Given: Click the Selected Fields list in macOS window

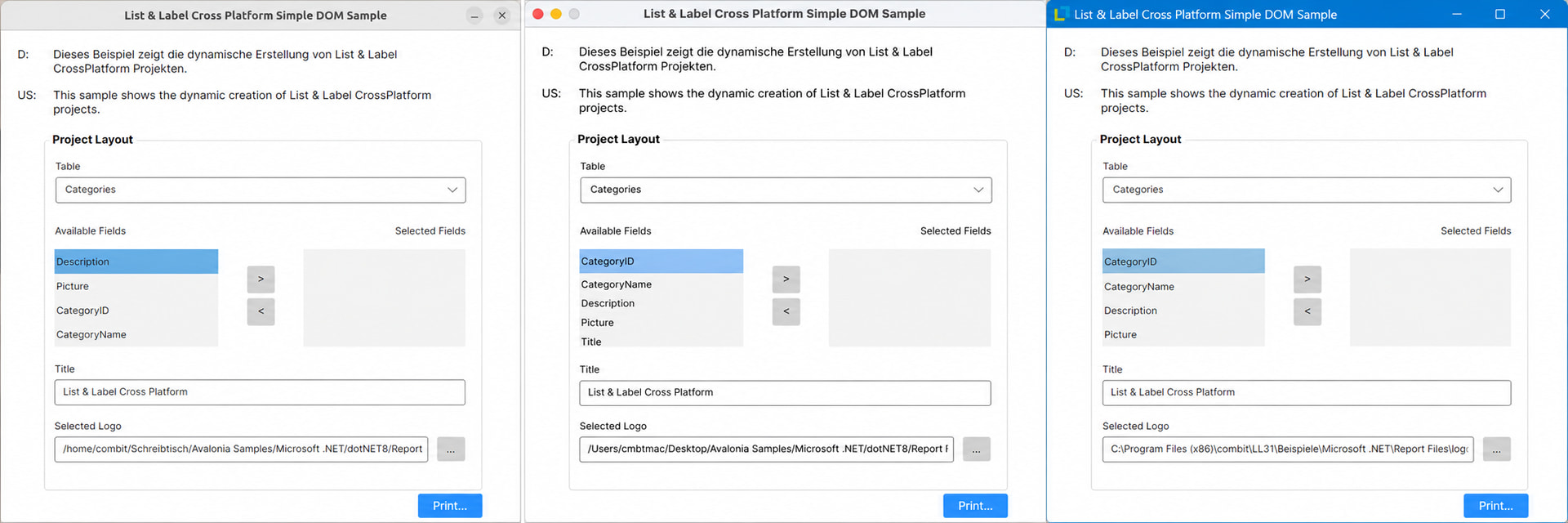Looking at the screenshot, I should 909,297.
